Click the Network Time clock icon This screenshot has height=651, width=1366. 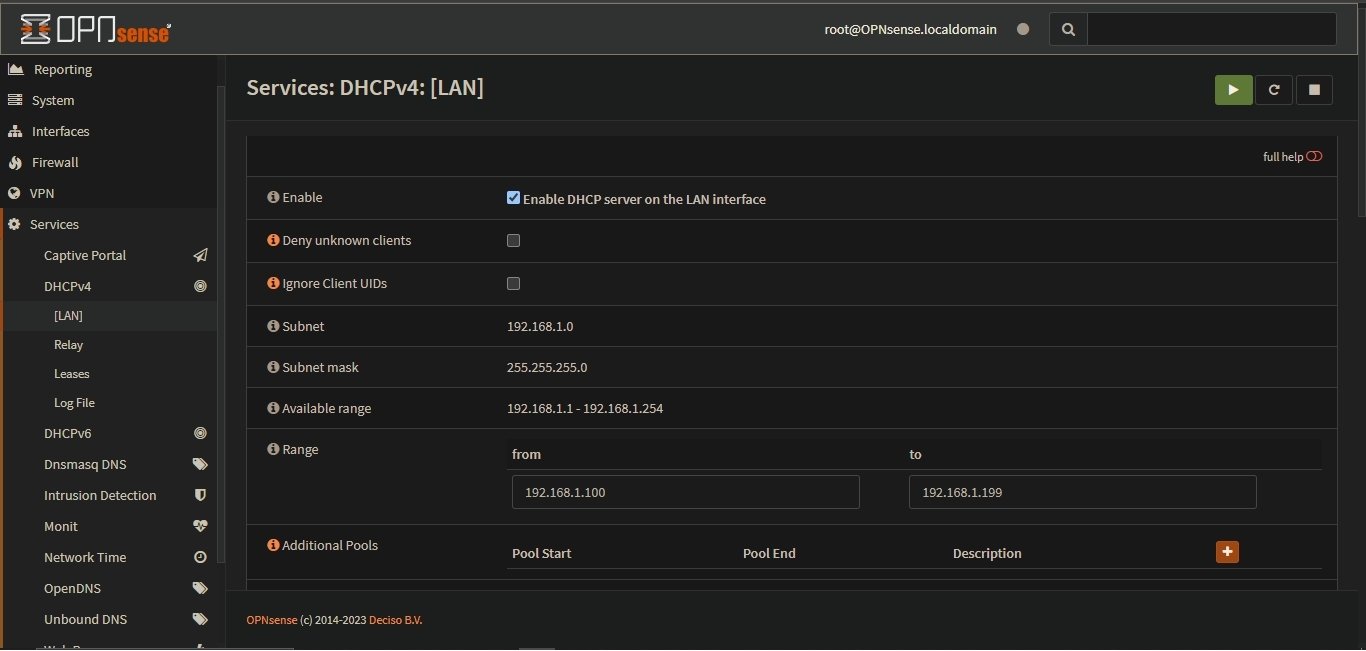pos(200,557)
